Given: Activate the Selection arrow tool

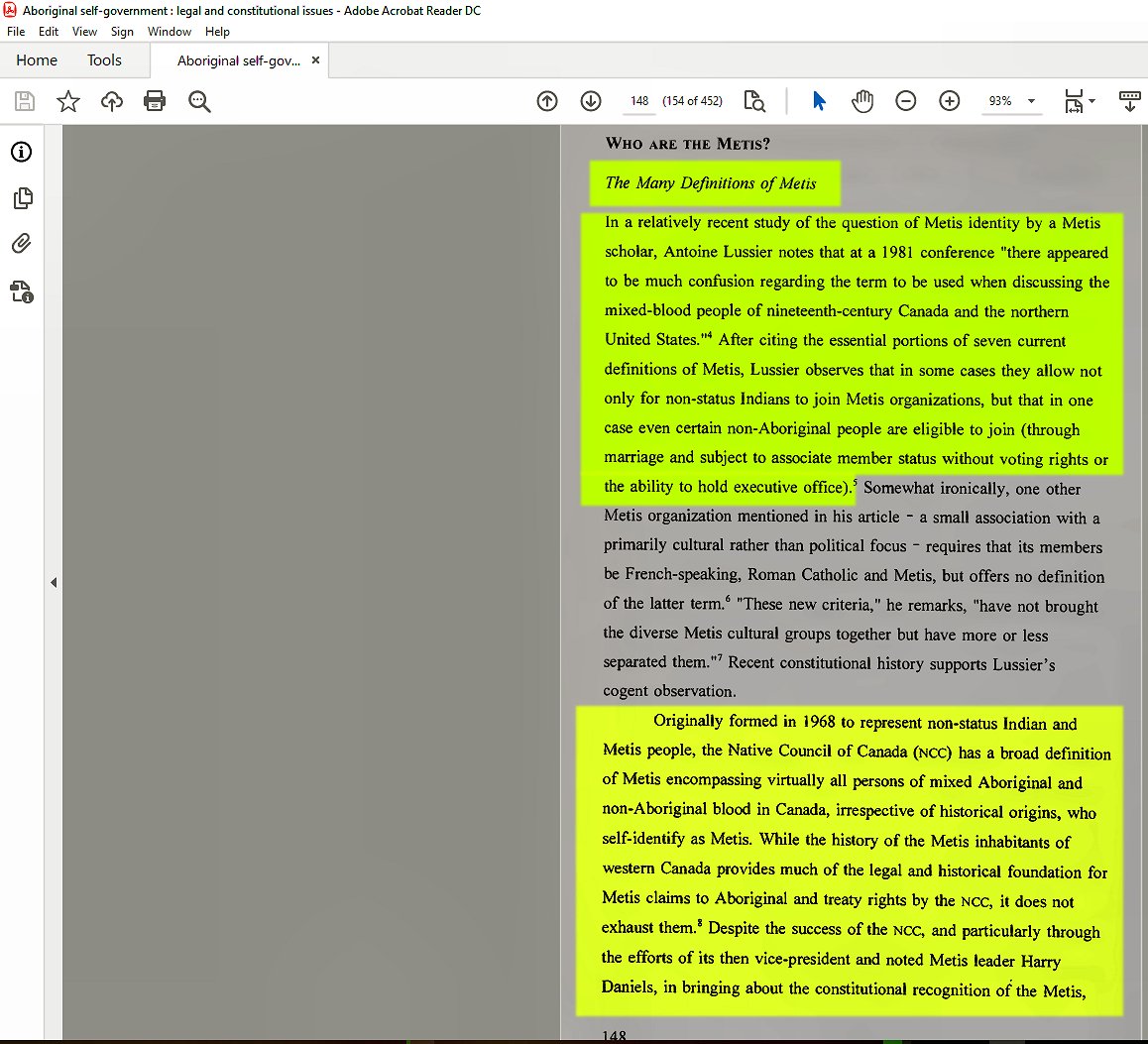Looking at the screenshot, I should click(x=819, y=101).
